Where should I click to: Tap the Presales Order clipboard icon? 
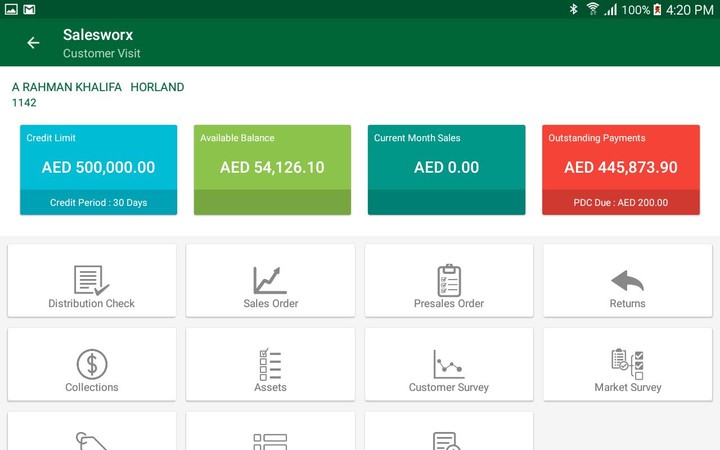pyautogui.click(x=449, y=280)
